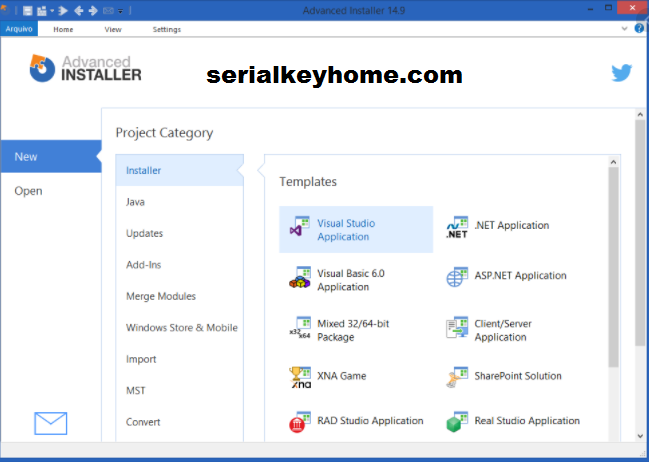Click the Run arrow icon in the title bar
The image size is (649, 462).
point(63,10)
